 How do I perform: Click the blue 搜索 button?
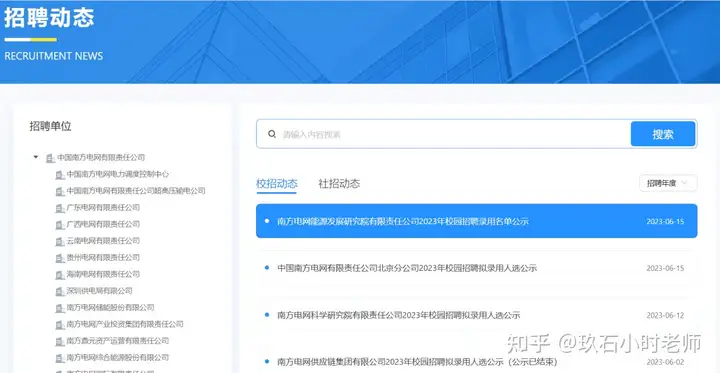[x=663, y=134]
